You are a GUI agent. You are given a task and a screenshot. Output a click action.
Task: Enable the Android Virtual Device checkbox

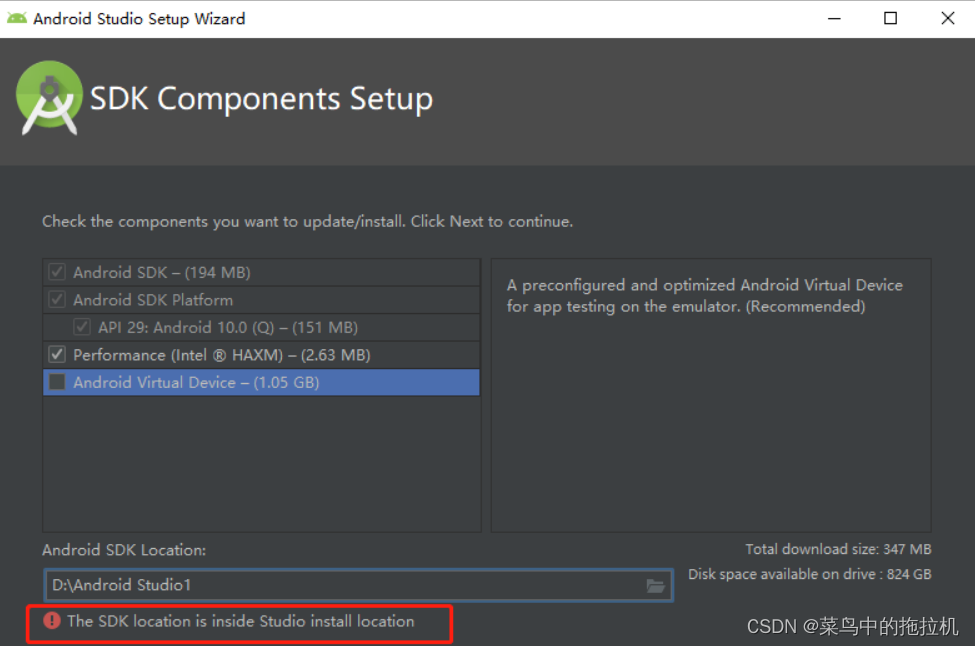tap(56, 382)
